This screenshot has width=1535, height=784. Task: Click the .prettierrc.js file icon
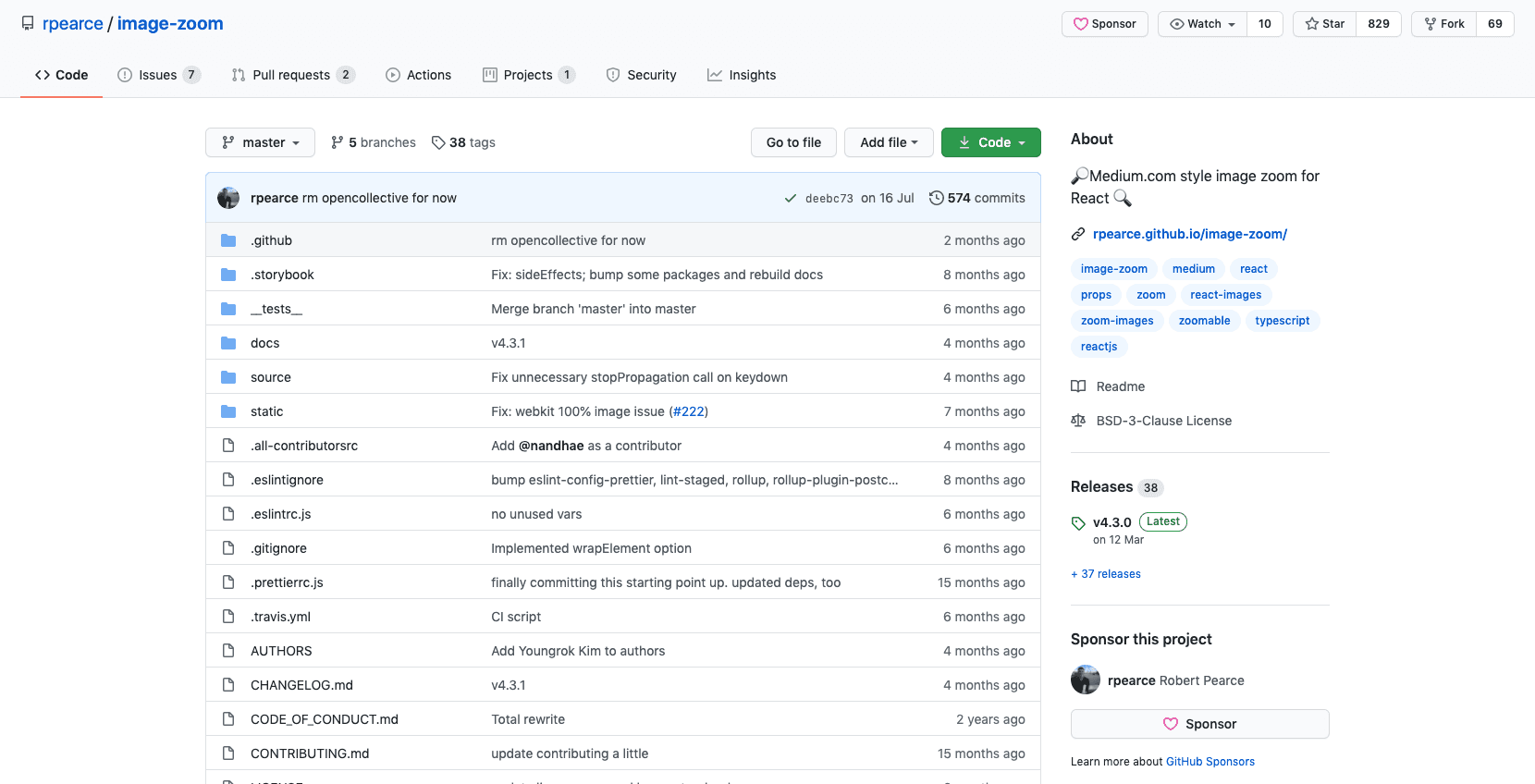[228, 582]
